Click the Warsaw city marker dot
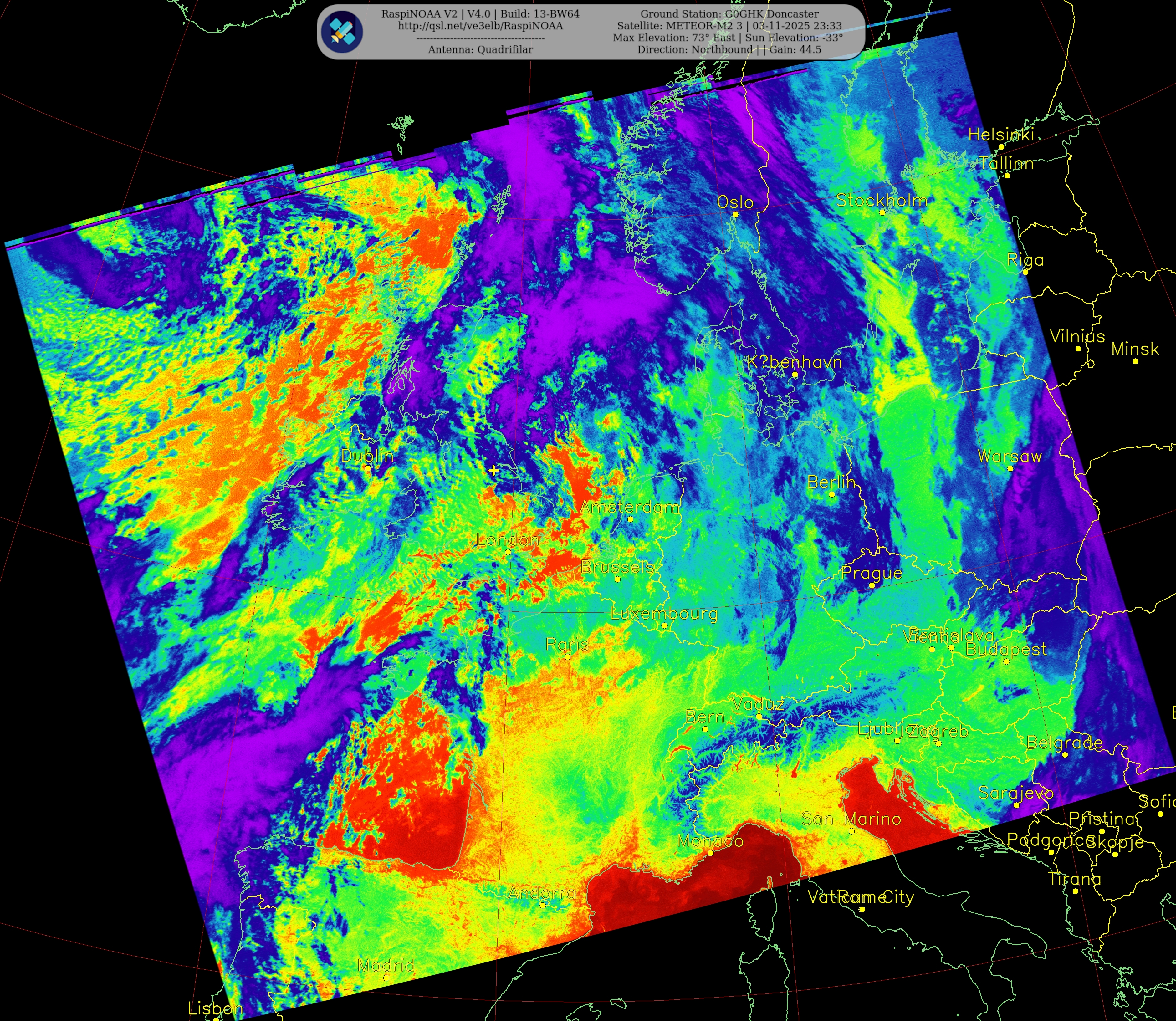1176x1021 pixels. pyautogui.click(x=1010, y=468)
